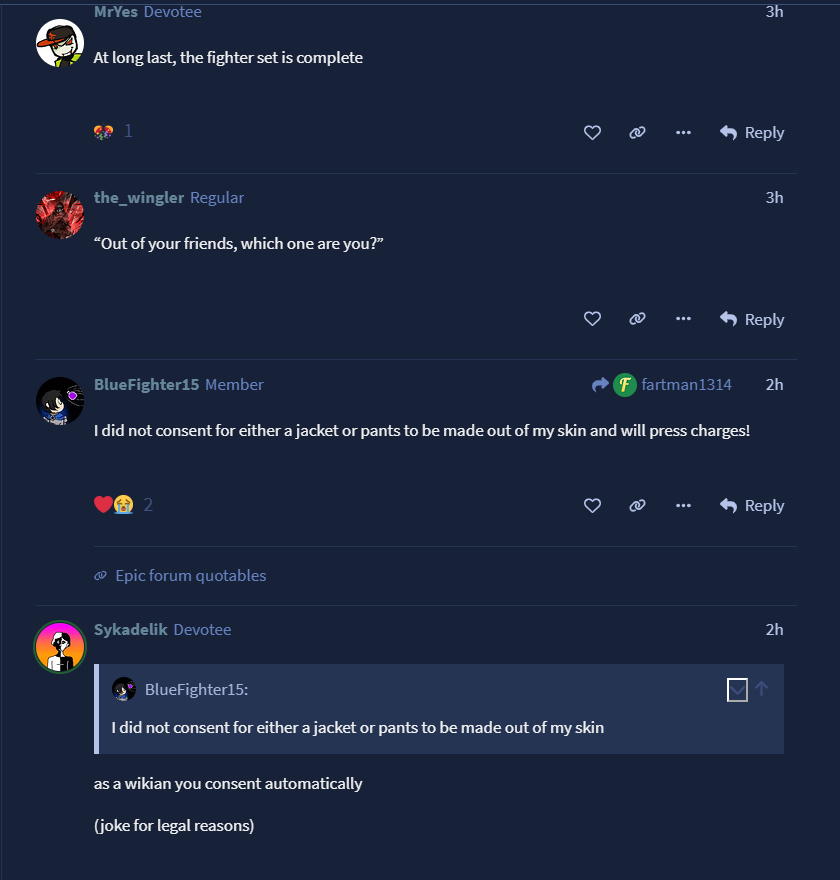Open the Epic forum quotables link
Screen dimensions: 840x880
tap(190, 575)
